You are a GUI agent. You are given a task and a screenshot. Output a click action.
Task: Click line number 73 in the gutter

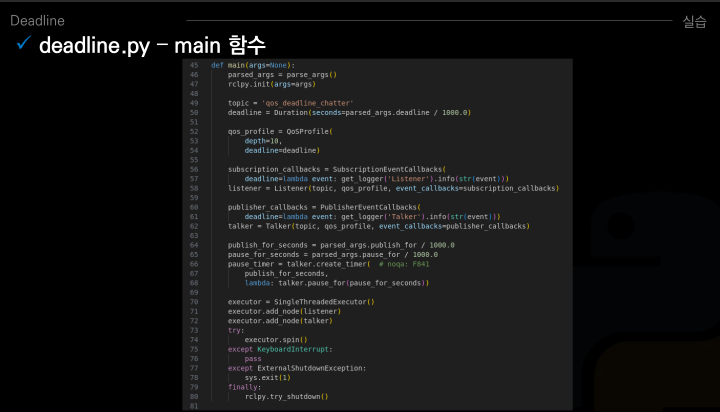(x=194, y=331)
